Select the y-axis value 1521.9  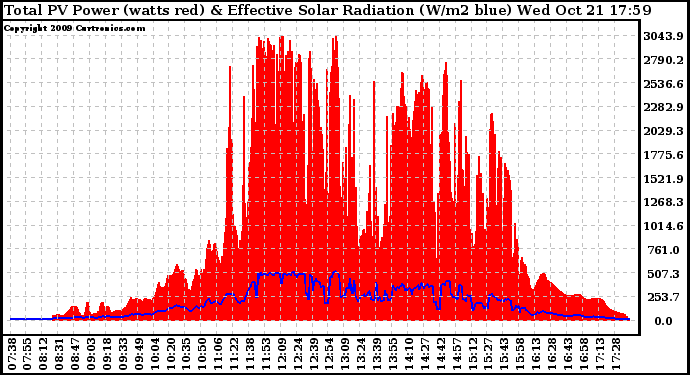(664, 179)
